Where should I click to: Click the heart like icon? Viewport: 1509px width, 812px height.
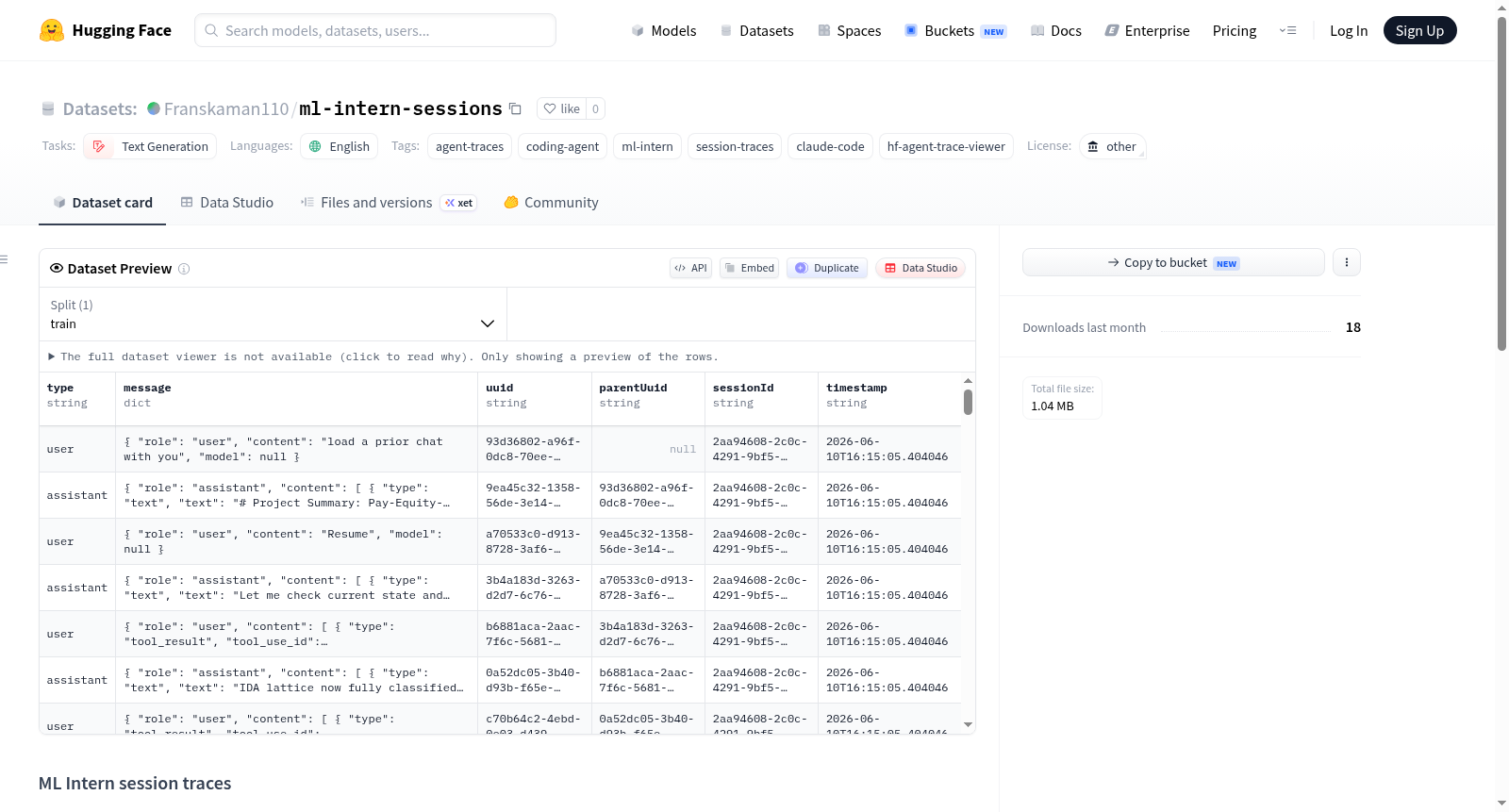[550, 108]
